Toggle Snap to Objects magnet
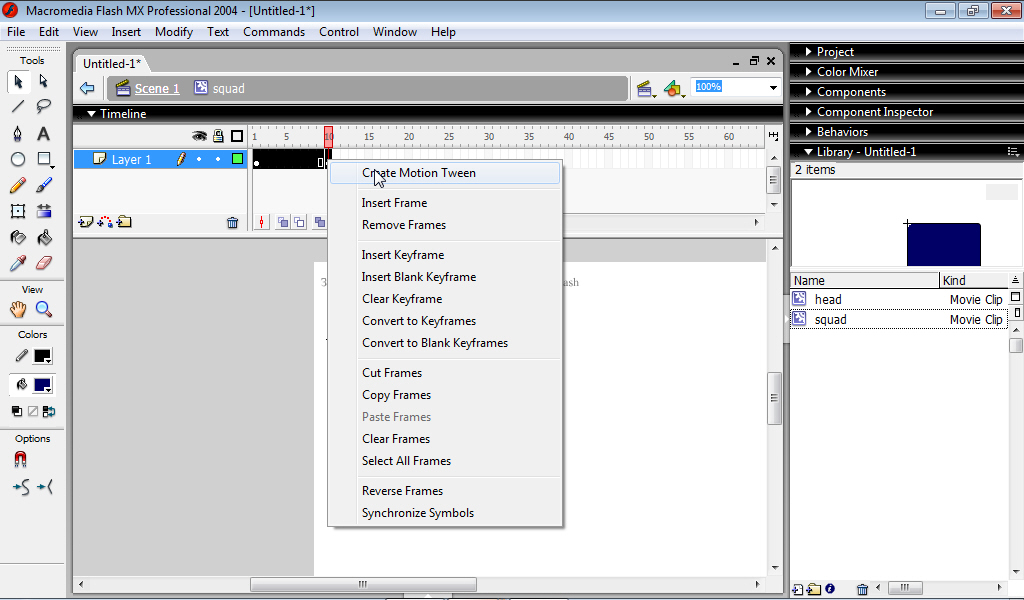The image size is (1024, 600). (x=21, y=460)
